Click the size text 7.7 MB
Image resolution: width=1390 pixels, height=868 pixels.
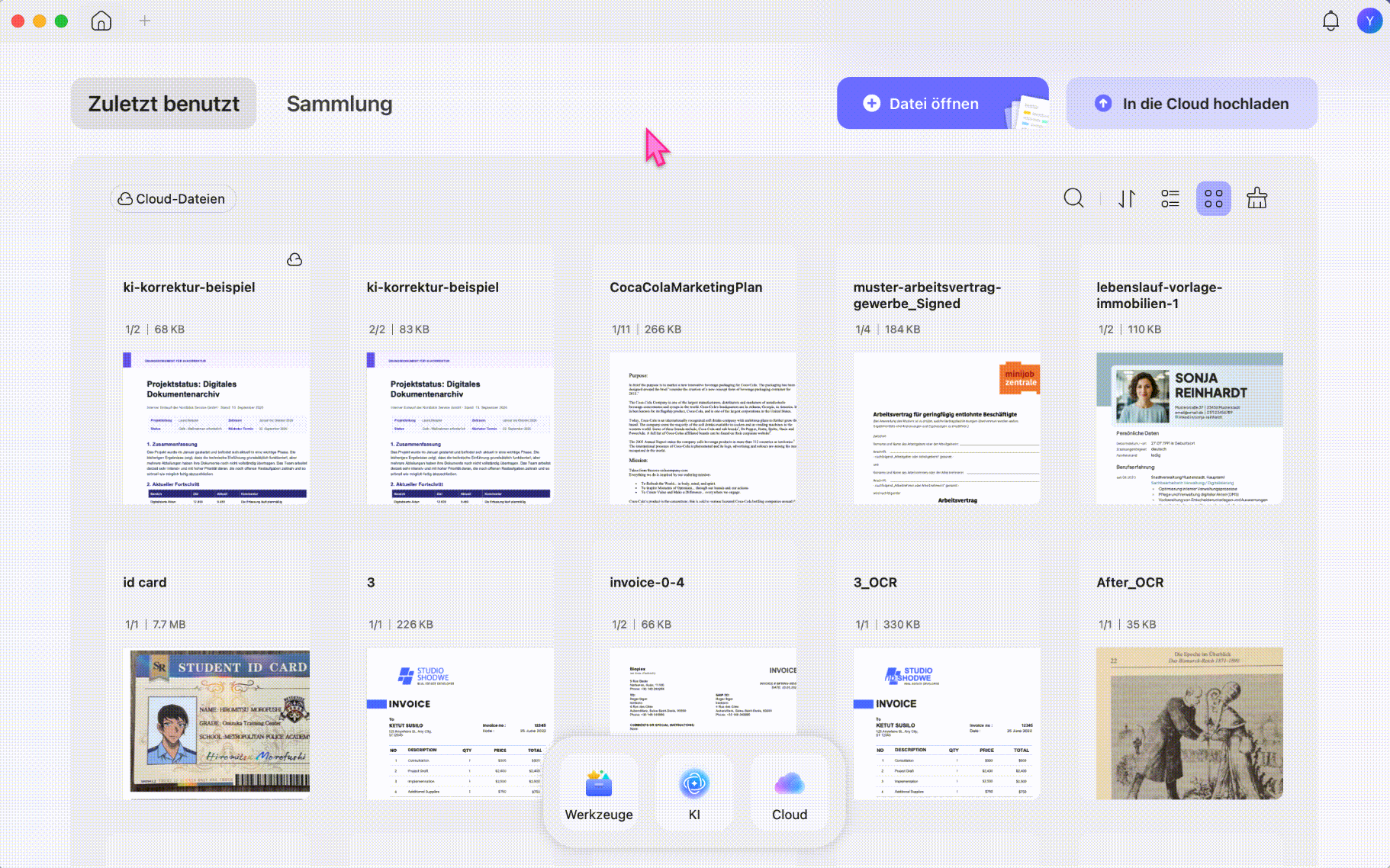point(169,624)
